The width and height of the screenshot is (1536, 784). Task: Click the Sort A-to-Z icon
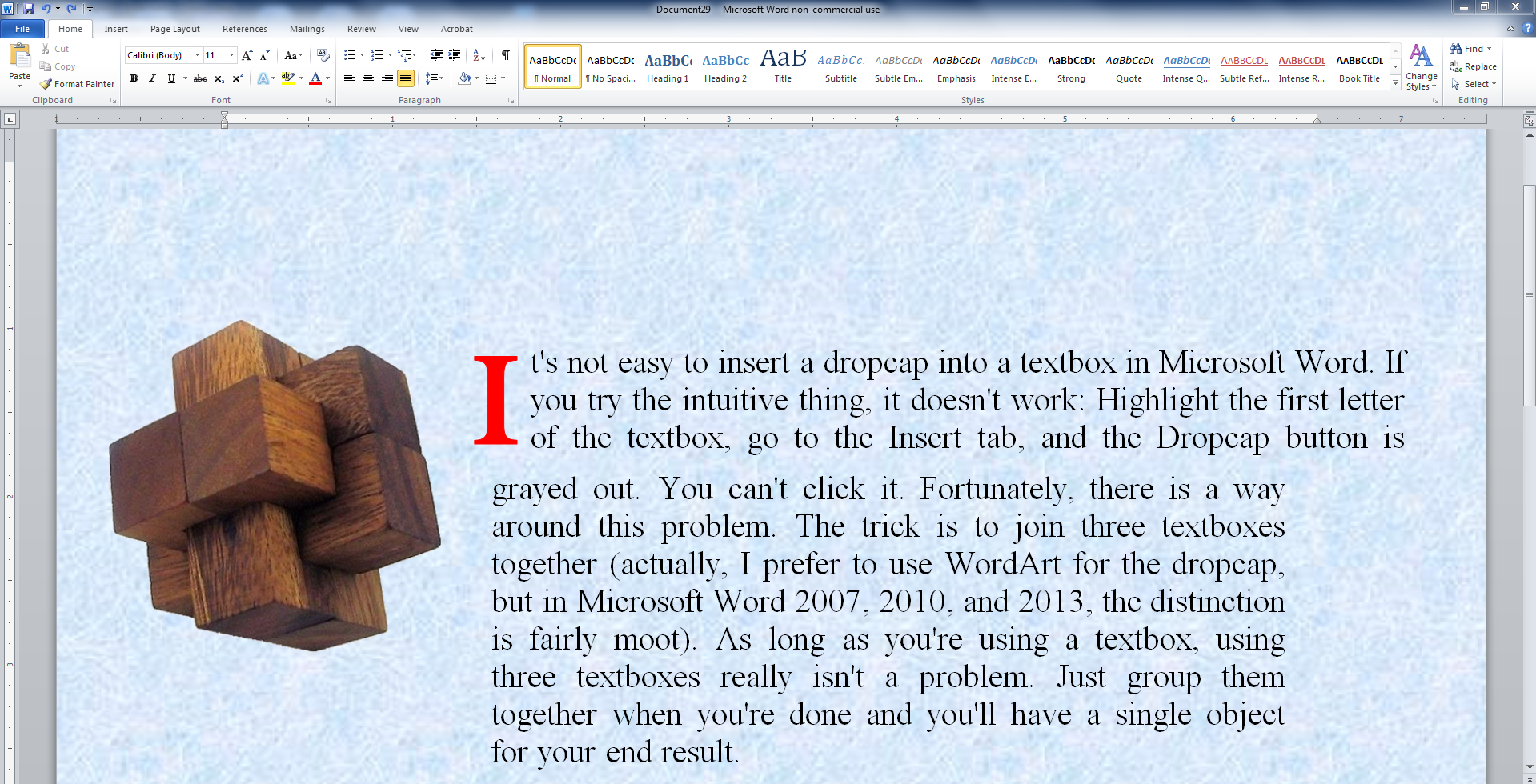(x=479, y=55)
